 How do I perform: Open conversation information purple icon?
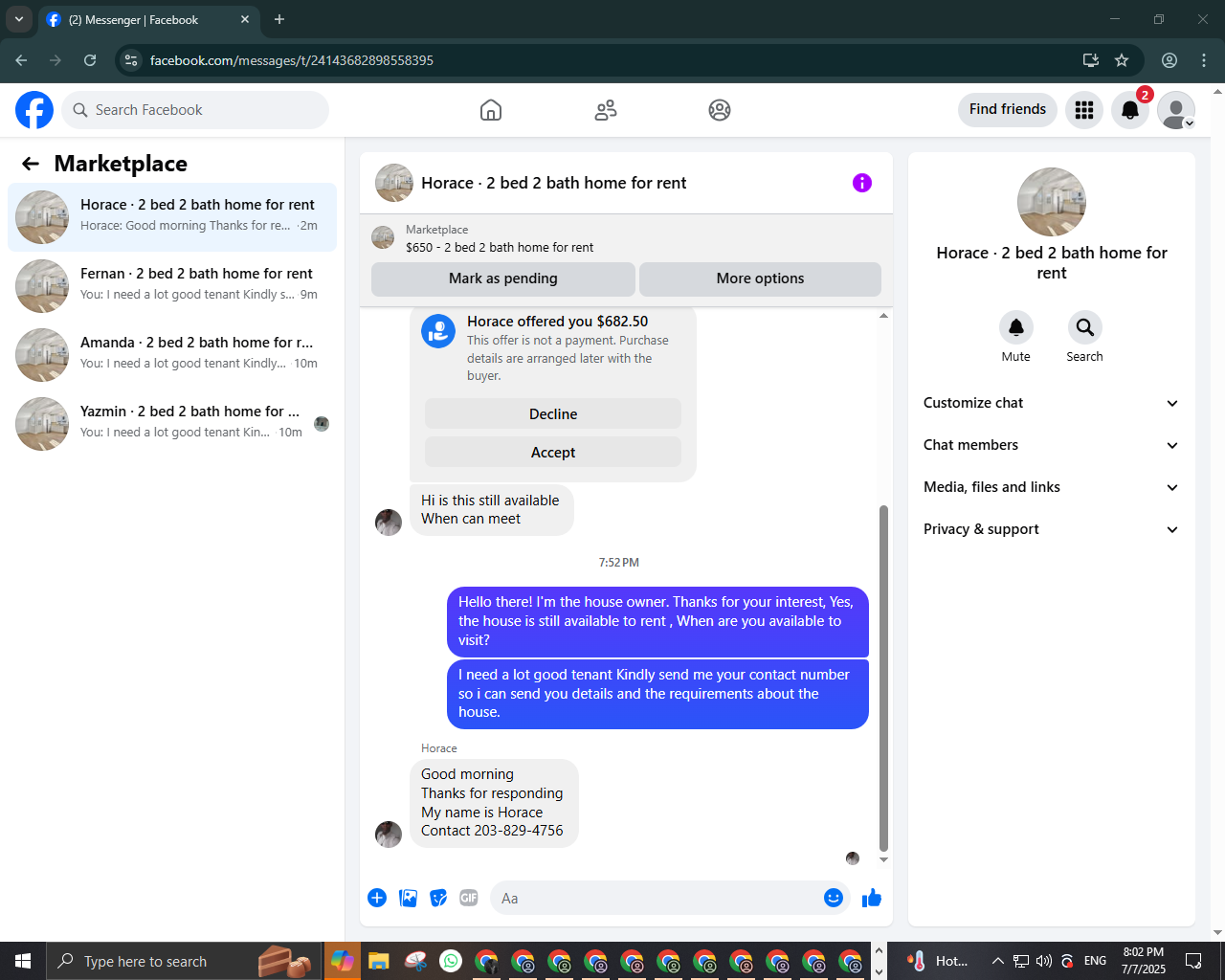tap(862, 183)
